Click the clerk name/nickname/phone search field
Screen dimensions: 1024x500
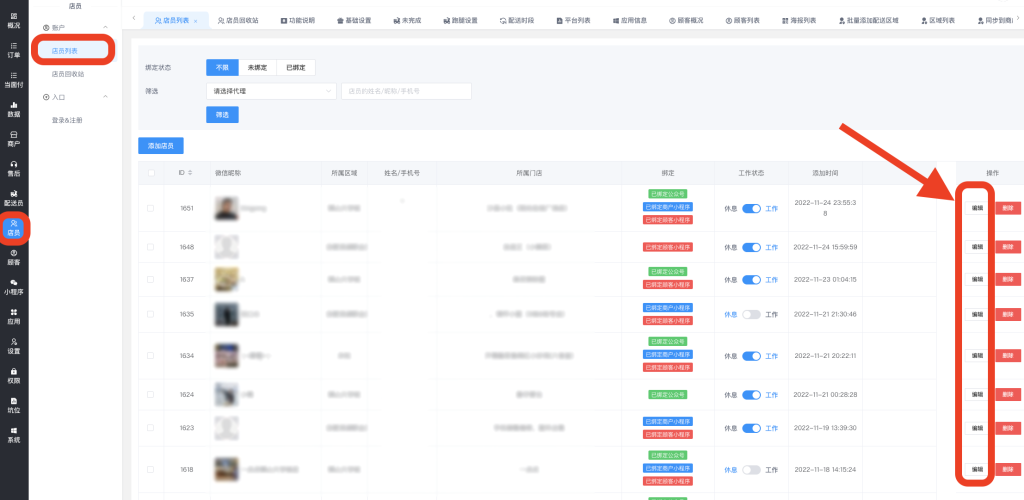coord(406,91)
